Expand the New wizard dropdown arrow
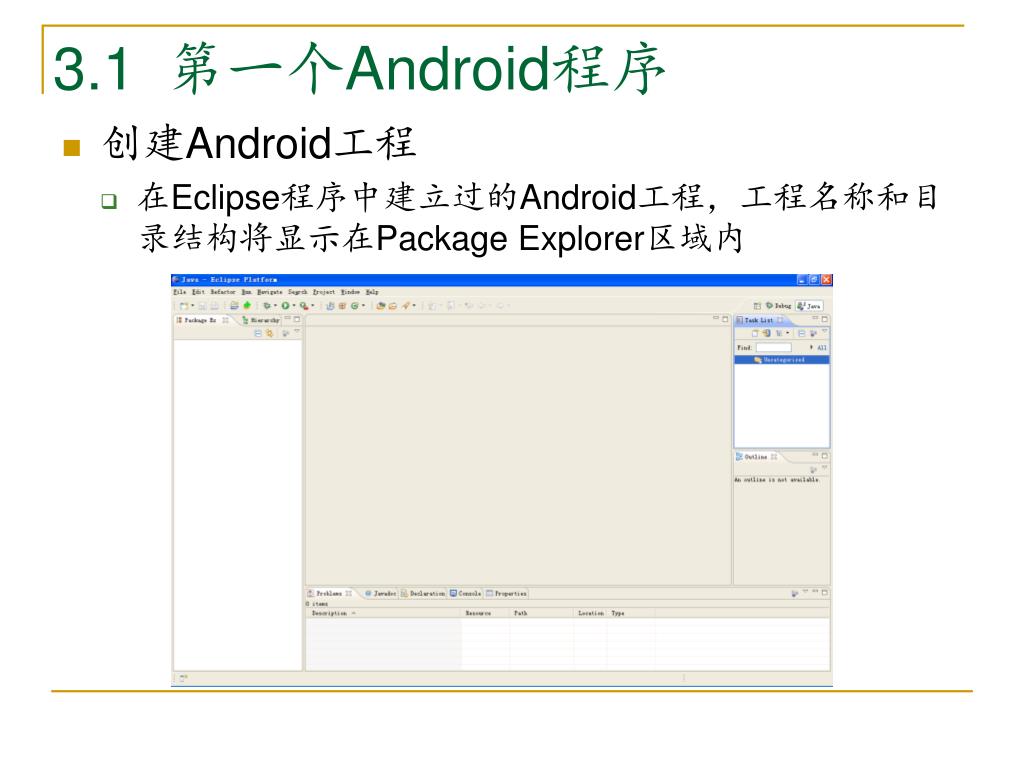This screenshot has width=1024, height=768. pos(193,306)
